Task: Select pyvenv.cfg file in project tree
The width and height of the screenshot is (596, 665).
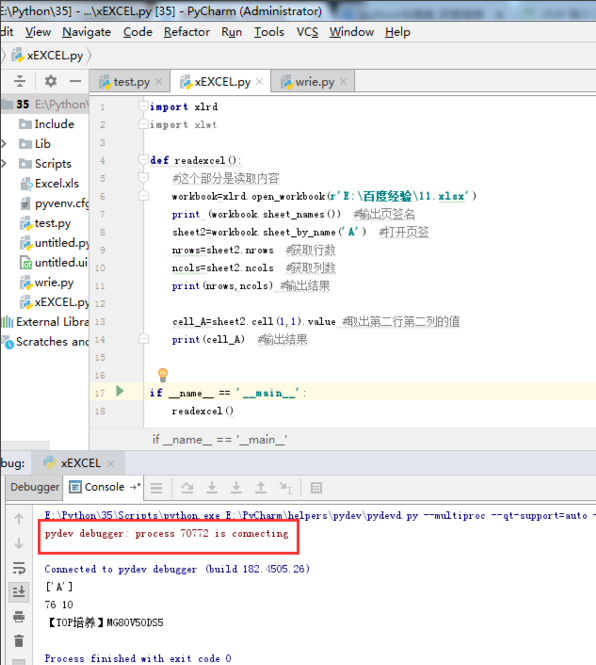Action: coord(54,204)
